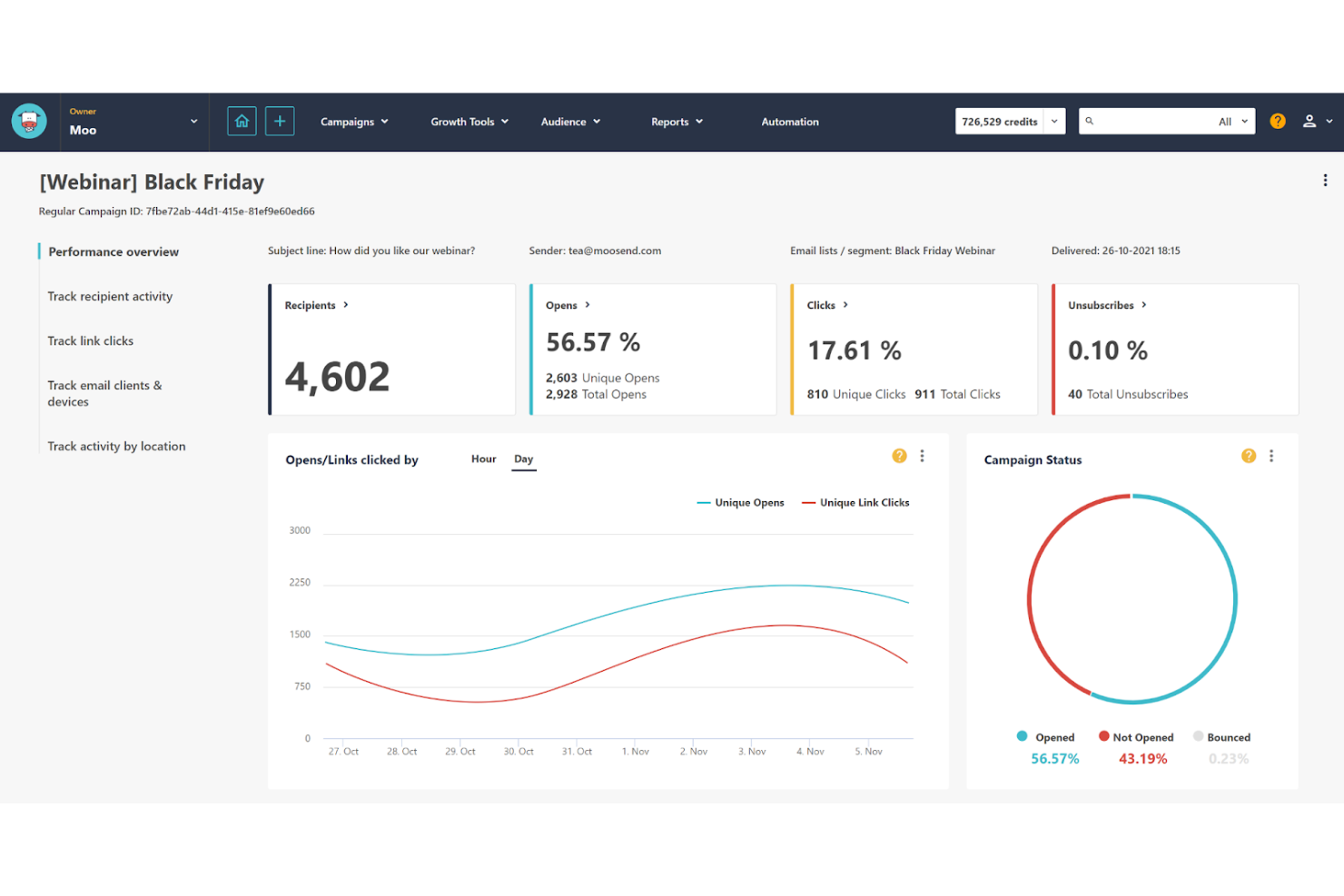The height and width of the screenshot is (896, 1344).
Task: Open the Opens/Links chart options menu
Action: coord(923,456)
